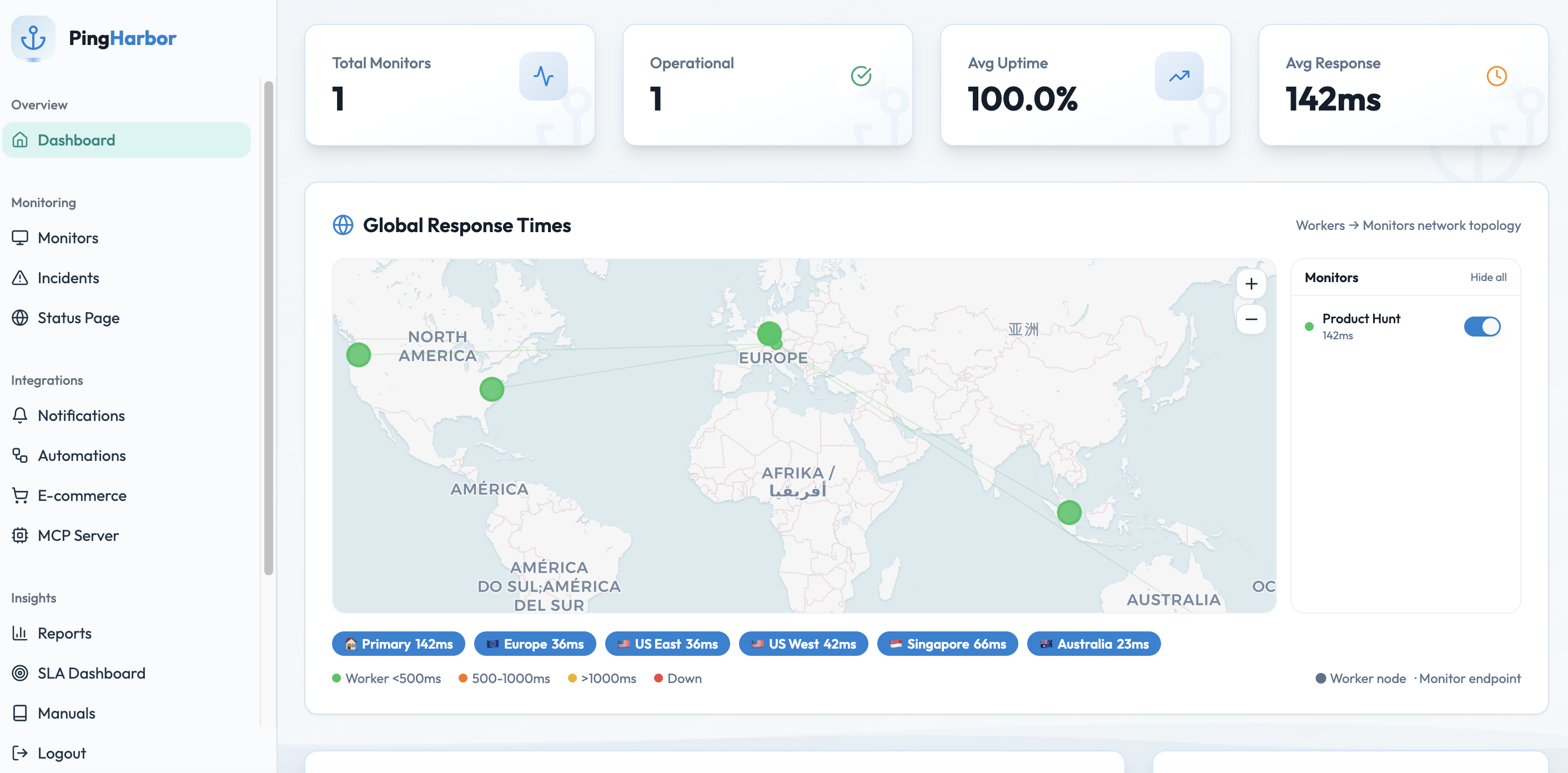Click the Monitor endpoint legend entry
Image resolution: width=1568 pixels, height=773 pixels.
(1468, 679)
